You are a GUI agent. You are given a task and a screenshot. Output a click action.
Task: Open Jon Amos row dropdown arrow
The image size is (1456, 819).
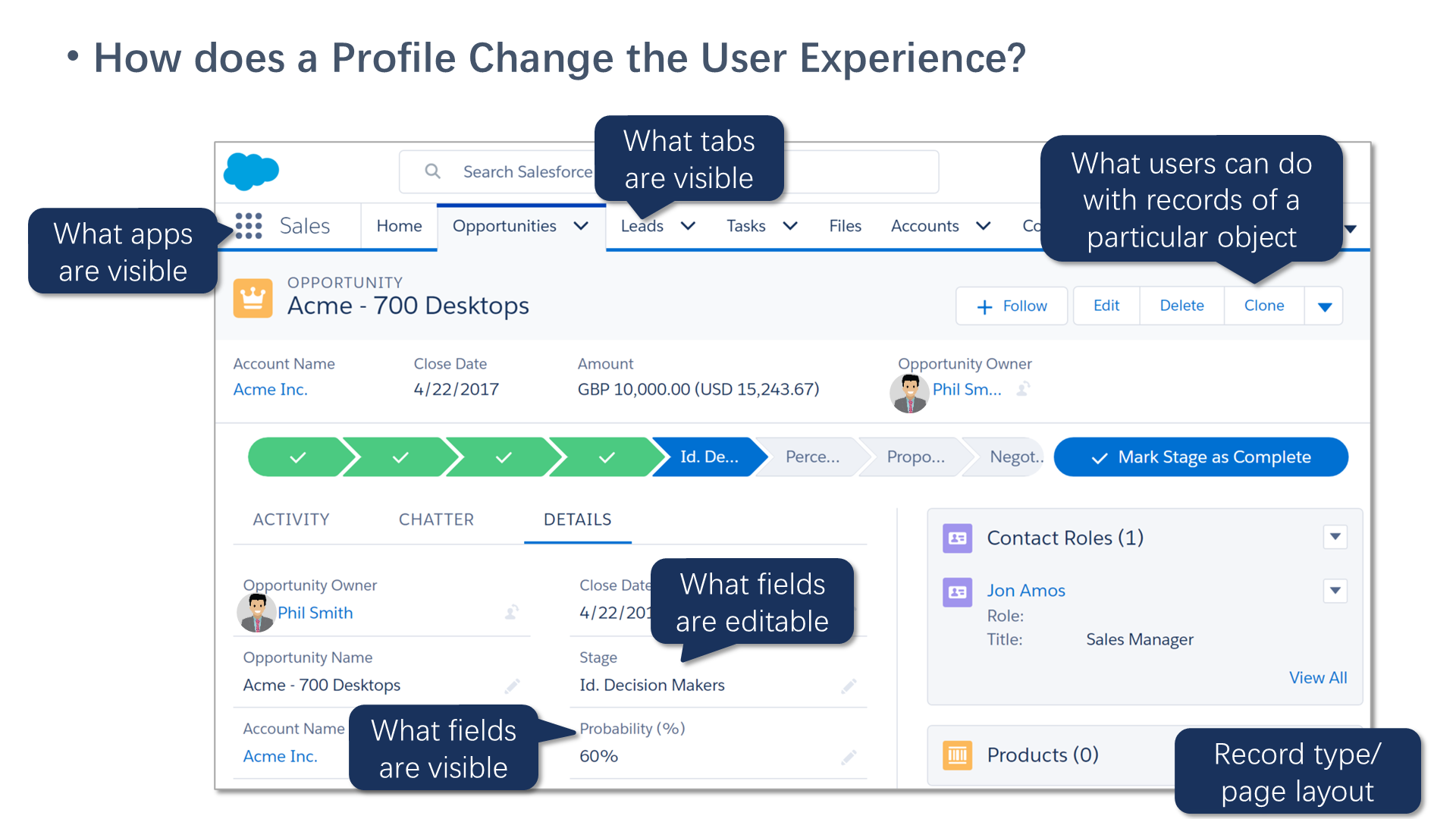click(x=1335, y=591)
